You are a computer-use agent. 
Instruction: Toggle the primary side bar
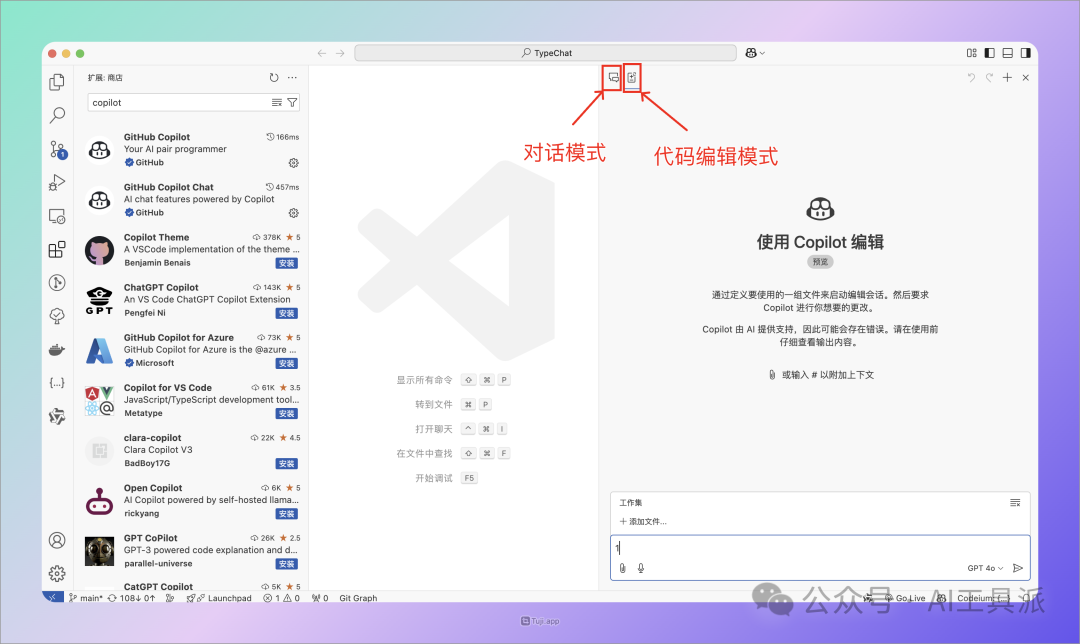click(x=990, y=53)
